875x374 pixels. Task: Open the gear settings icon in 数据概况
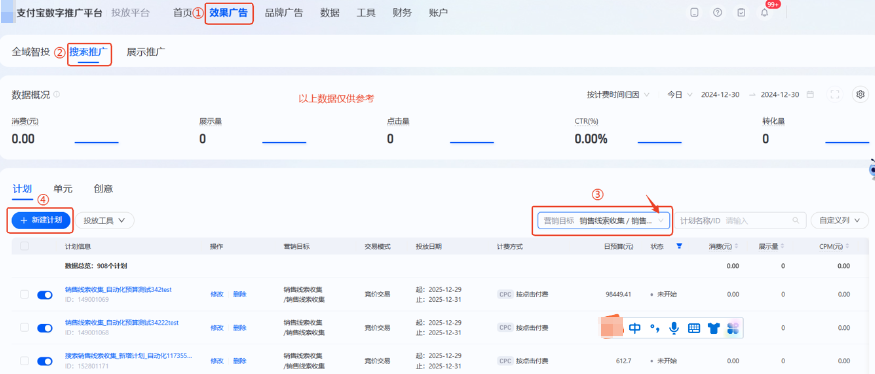pyautogui.click(x=860, y=94)
